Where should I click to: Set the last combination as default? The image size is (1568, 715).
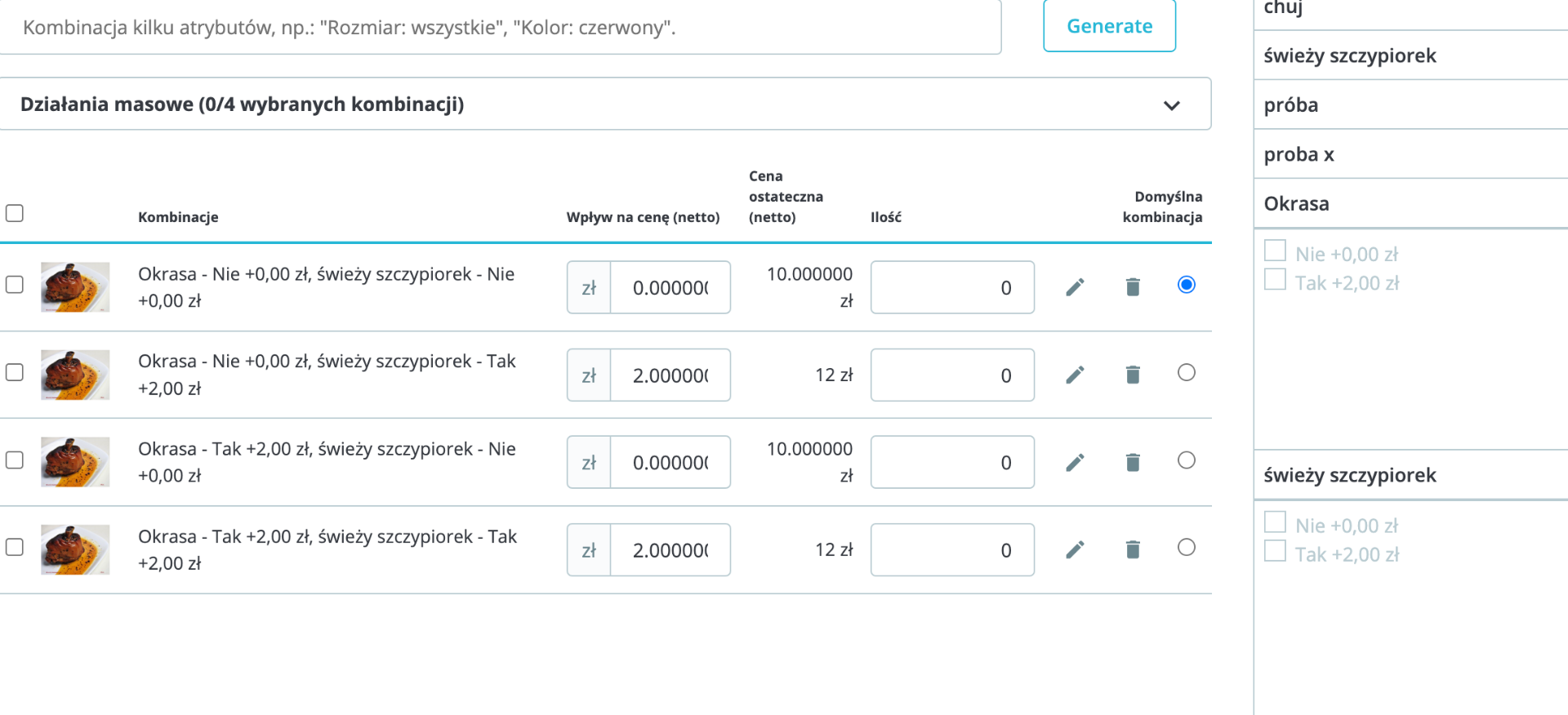[1187, 547]
